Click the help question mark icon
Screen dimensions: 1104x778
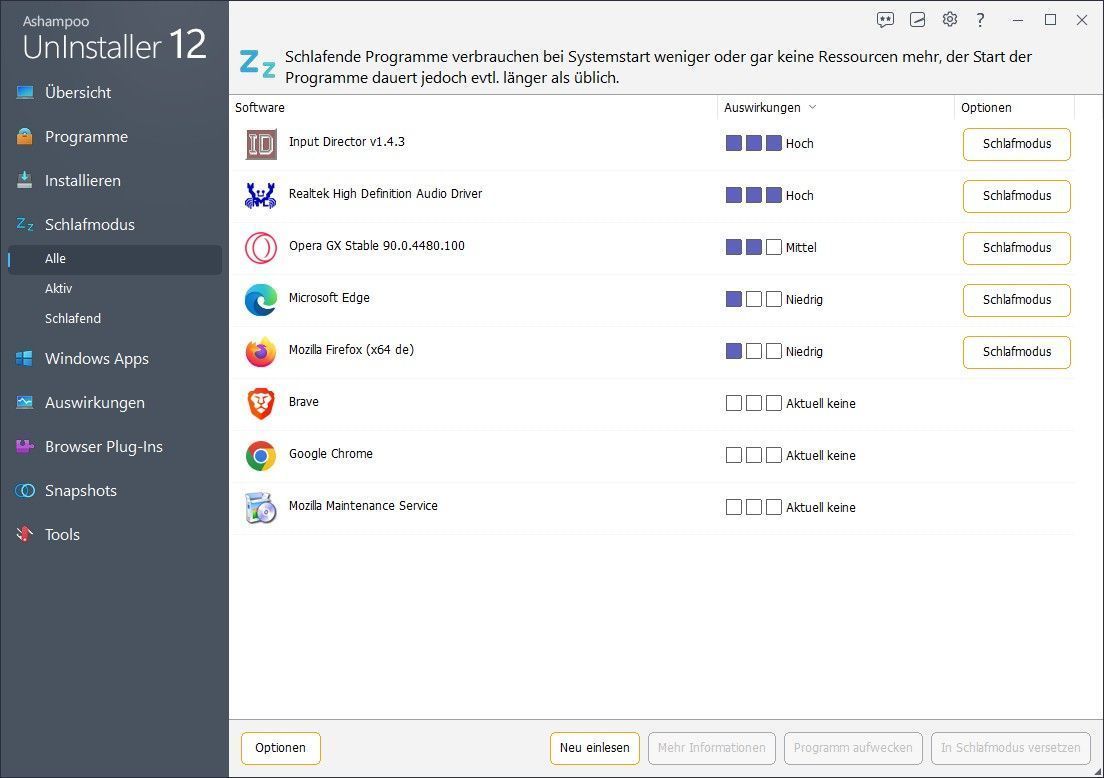pyautogui.click(x=981, y=20)
